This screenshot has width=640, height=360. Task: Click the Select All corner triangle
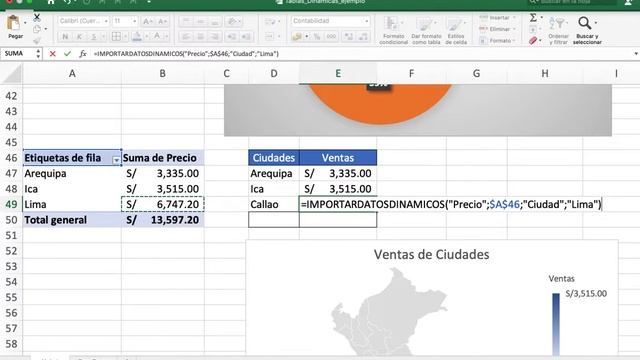coord(11,74)
